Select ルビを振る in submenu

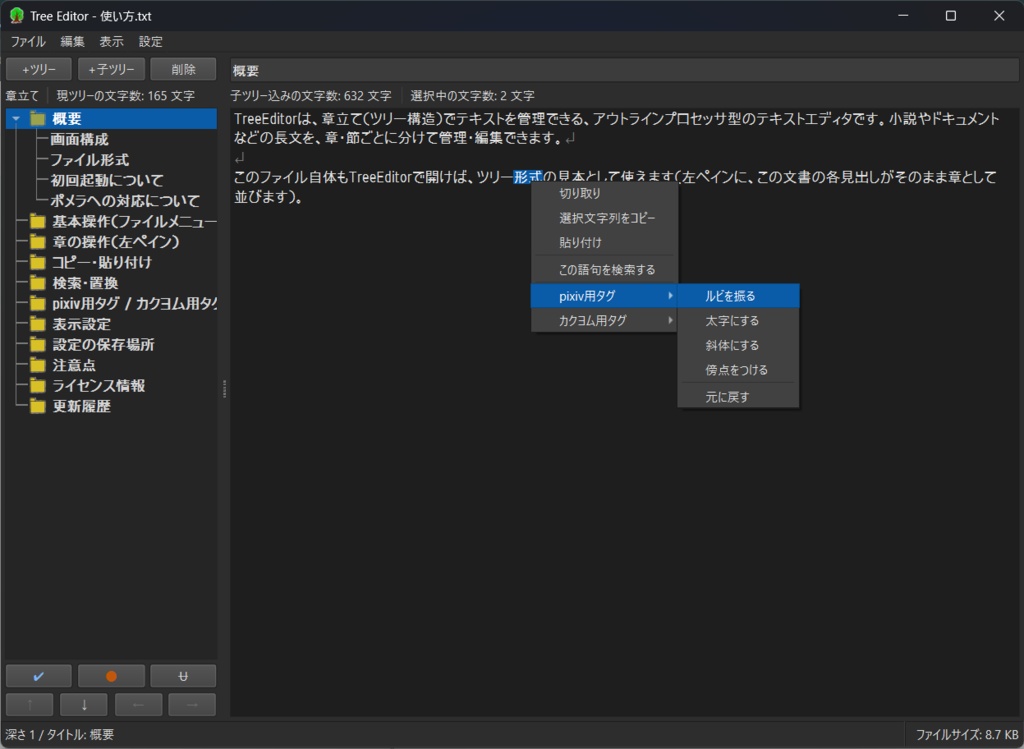[738, 296]
